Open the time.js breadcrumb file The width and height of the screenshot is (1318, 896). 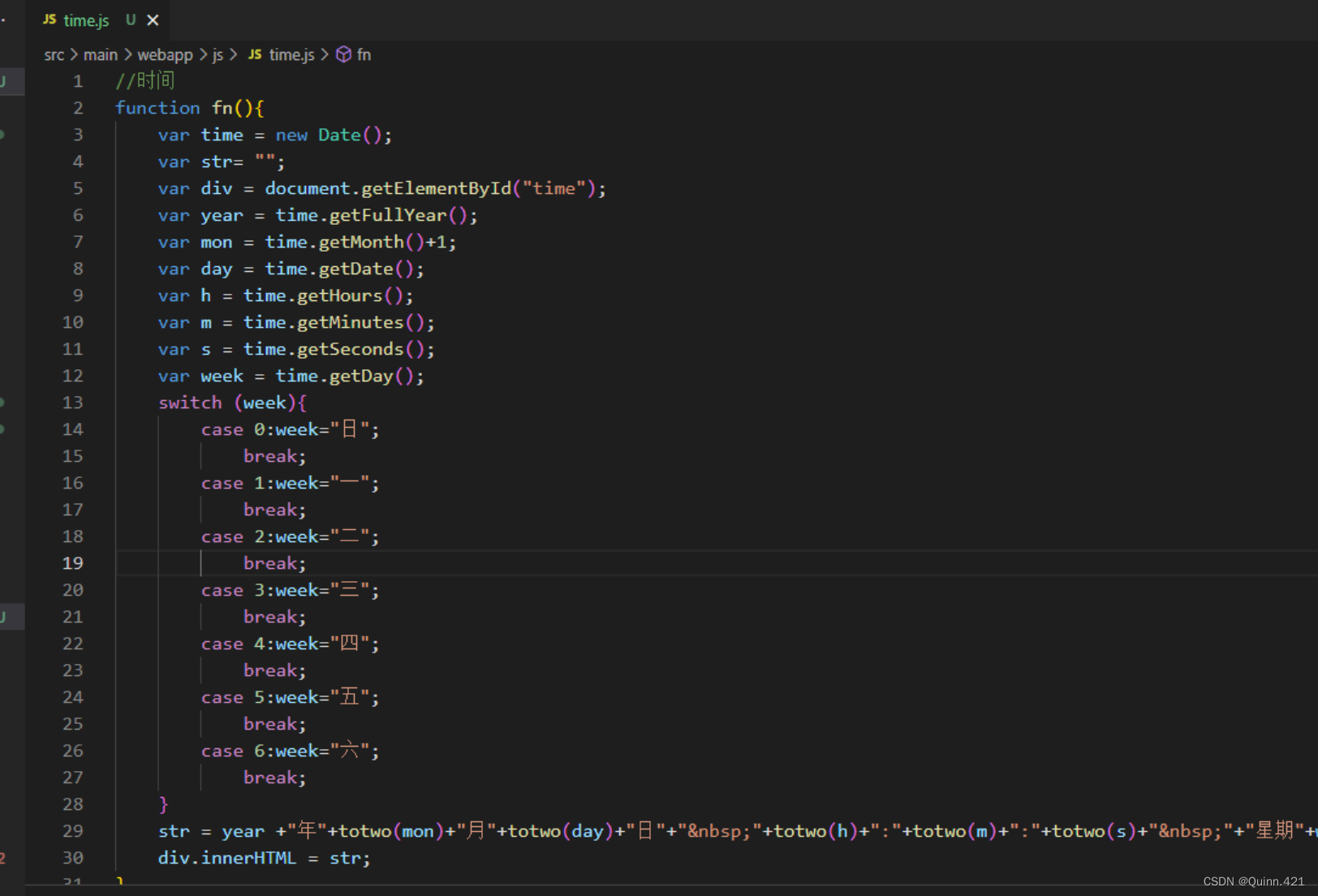pyautogui.click(x=291, y=54)
